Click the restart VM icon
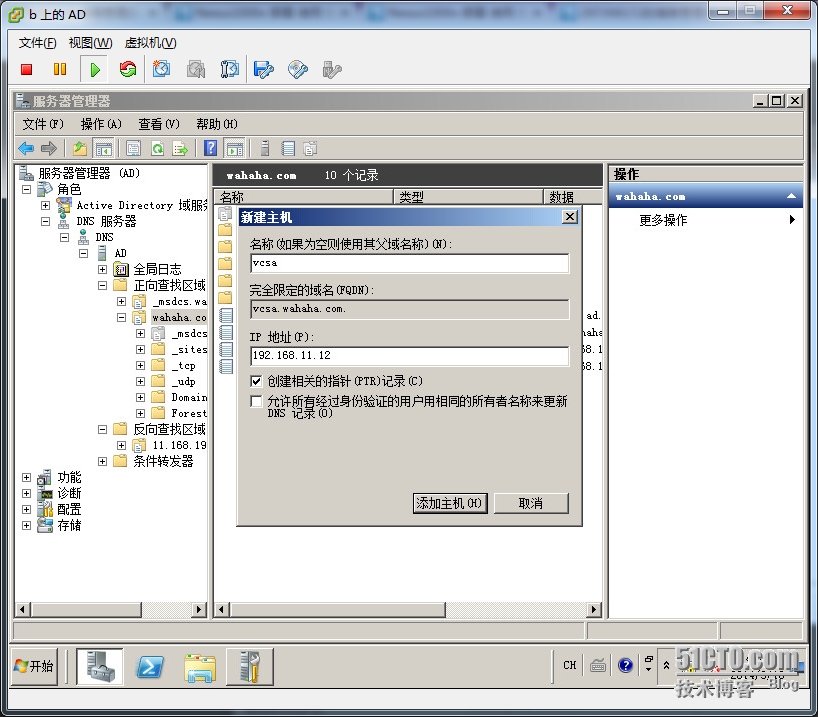The height and width of the screenshot is (717, 818). tap(128, 69)
